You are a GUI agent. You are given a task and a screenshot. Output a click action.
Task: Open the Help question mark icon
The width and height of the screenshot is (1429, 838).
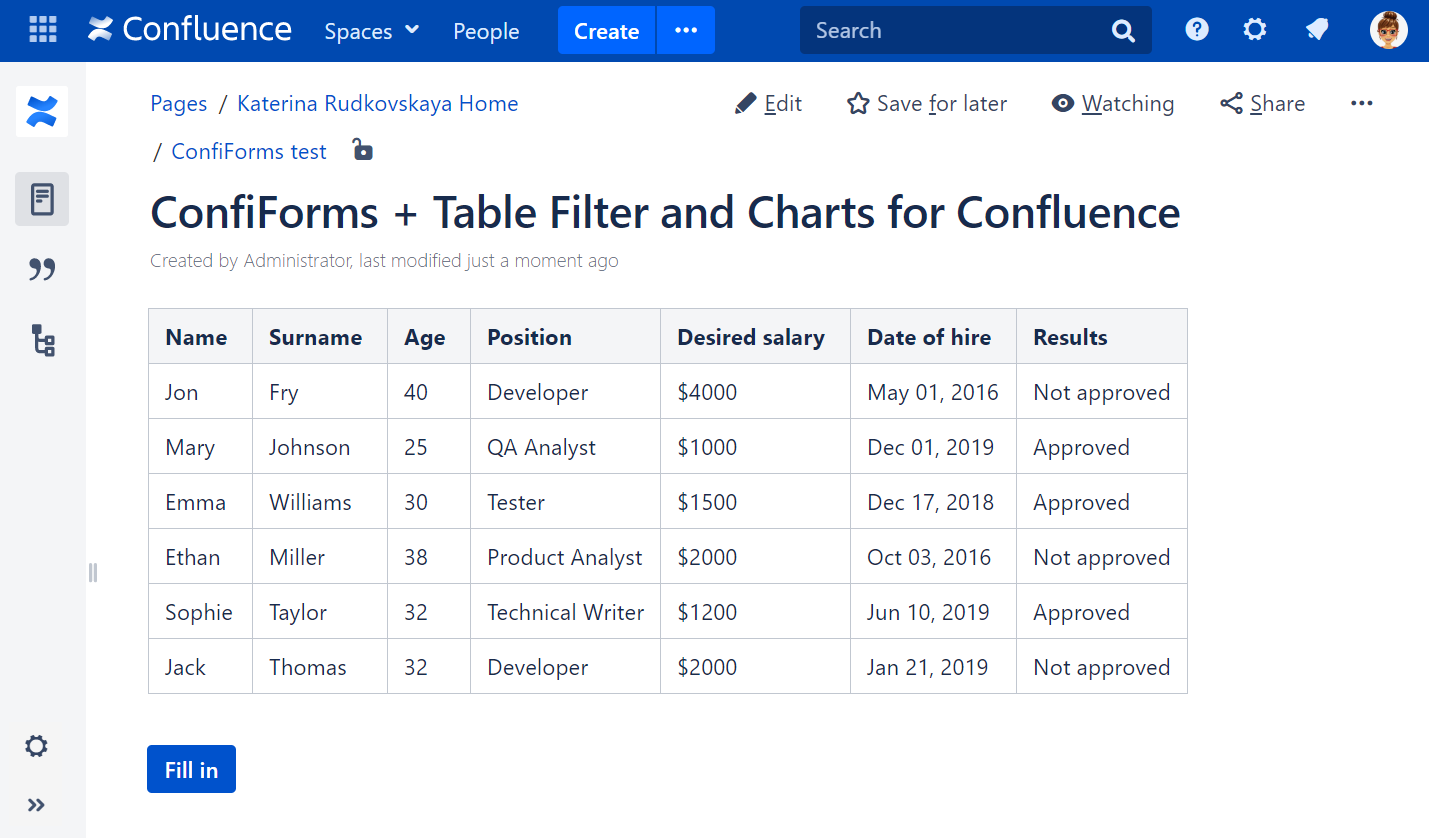click(1196, 30)
